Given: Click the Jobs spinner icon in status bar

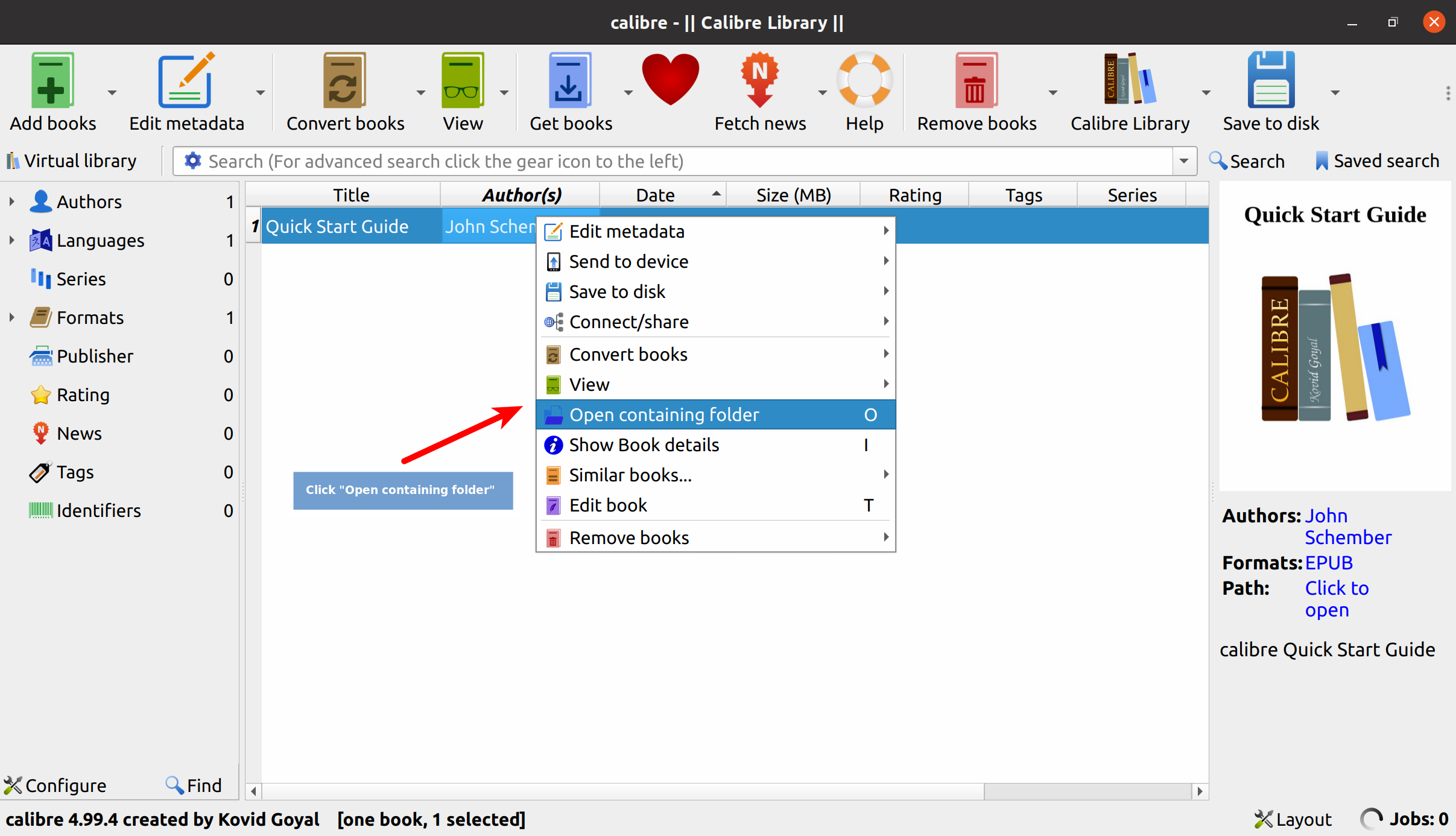Looking at the screenshot, I should coord(1371,819).
